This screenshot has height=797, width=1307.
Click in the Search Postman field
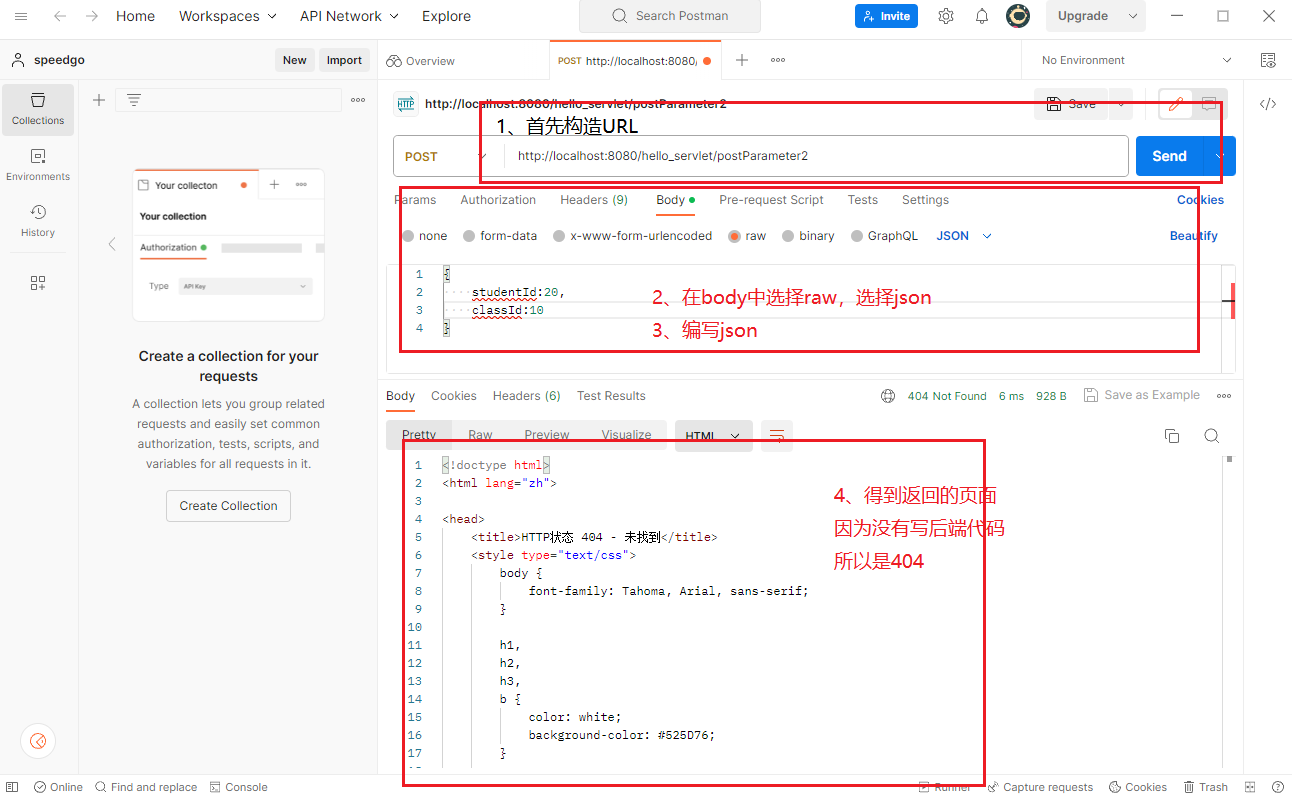pyautogui.click(x=670, y=16)
